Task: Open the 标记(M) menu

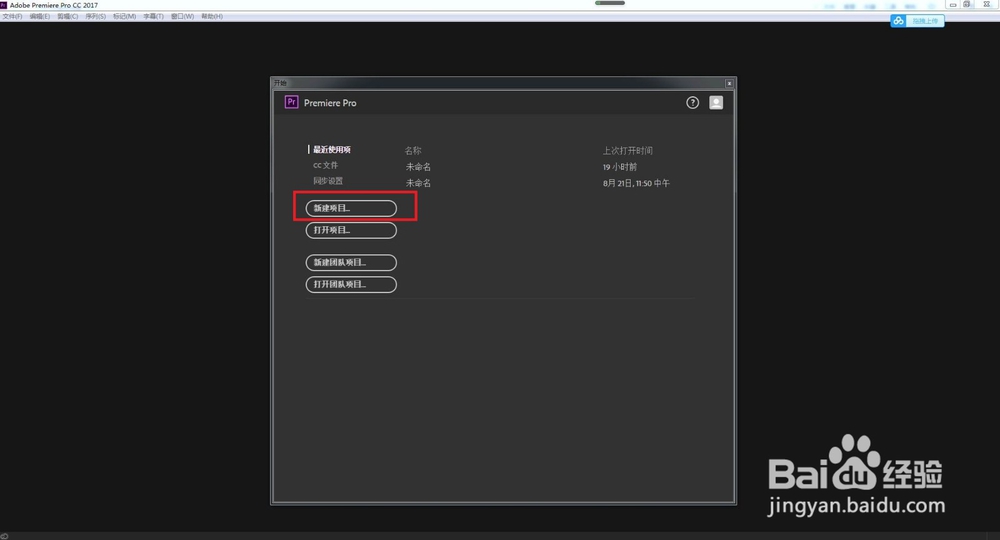Action: tap(124, 17)
